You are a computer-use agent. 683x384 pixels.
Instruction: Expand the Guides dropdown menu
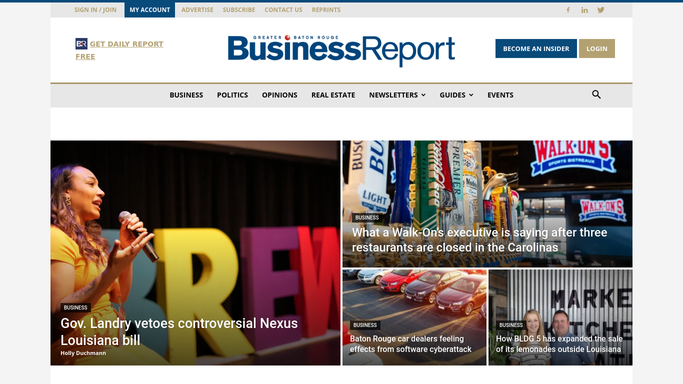(x=456, y=95)
